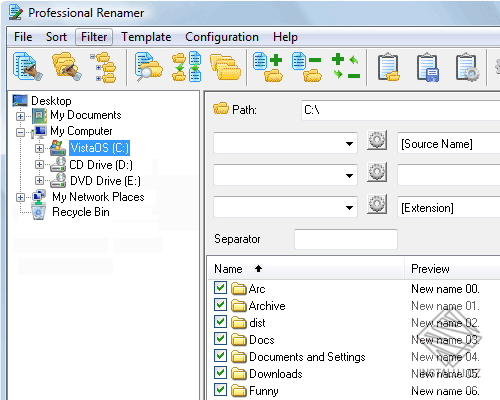Viewport: 500px width, 400px height.
Task: Click gear button beside Extension field
Action: tap(377, 204)
